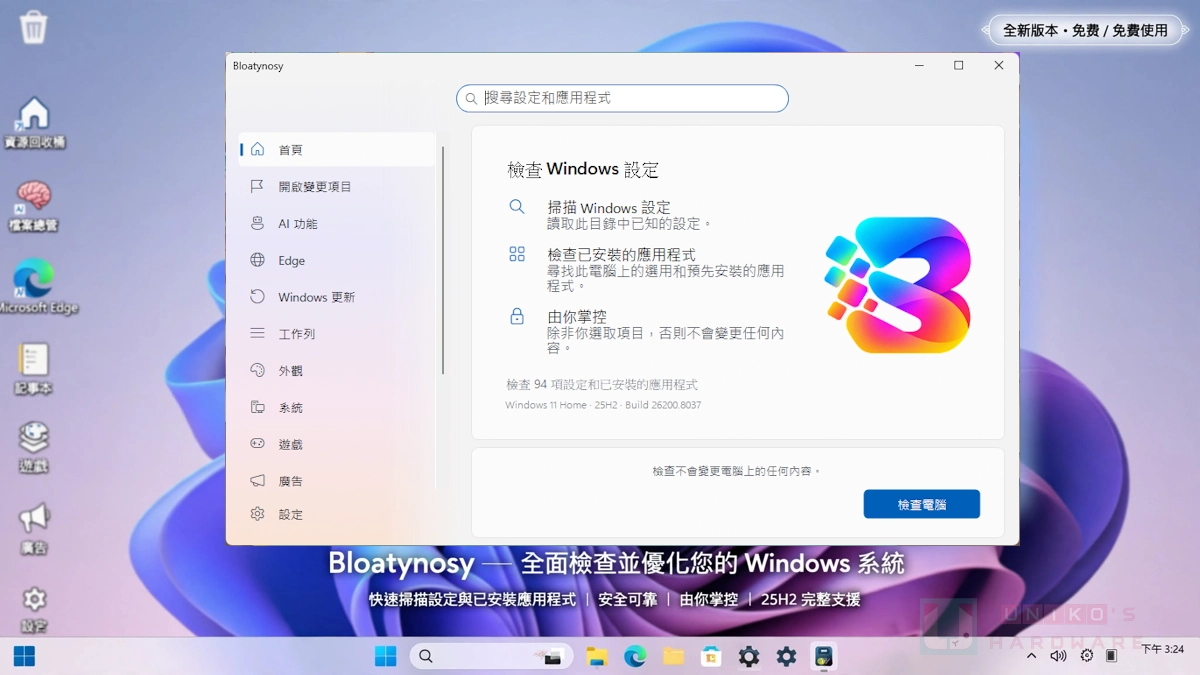Click the colorful Bloatynosy B logo
The height and width of the screenshot is (675, 1200).
tap(897, 285)
